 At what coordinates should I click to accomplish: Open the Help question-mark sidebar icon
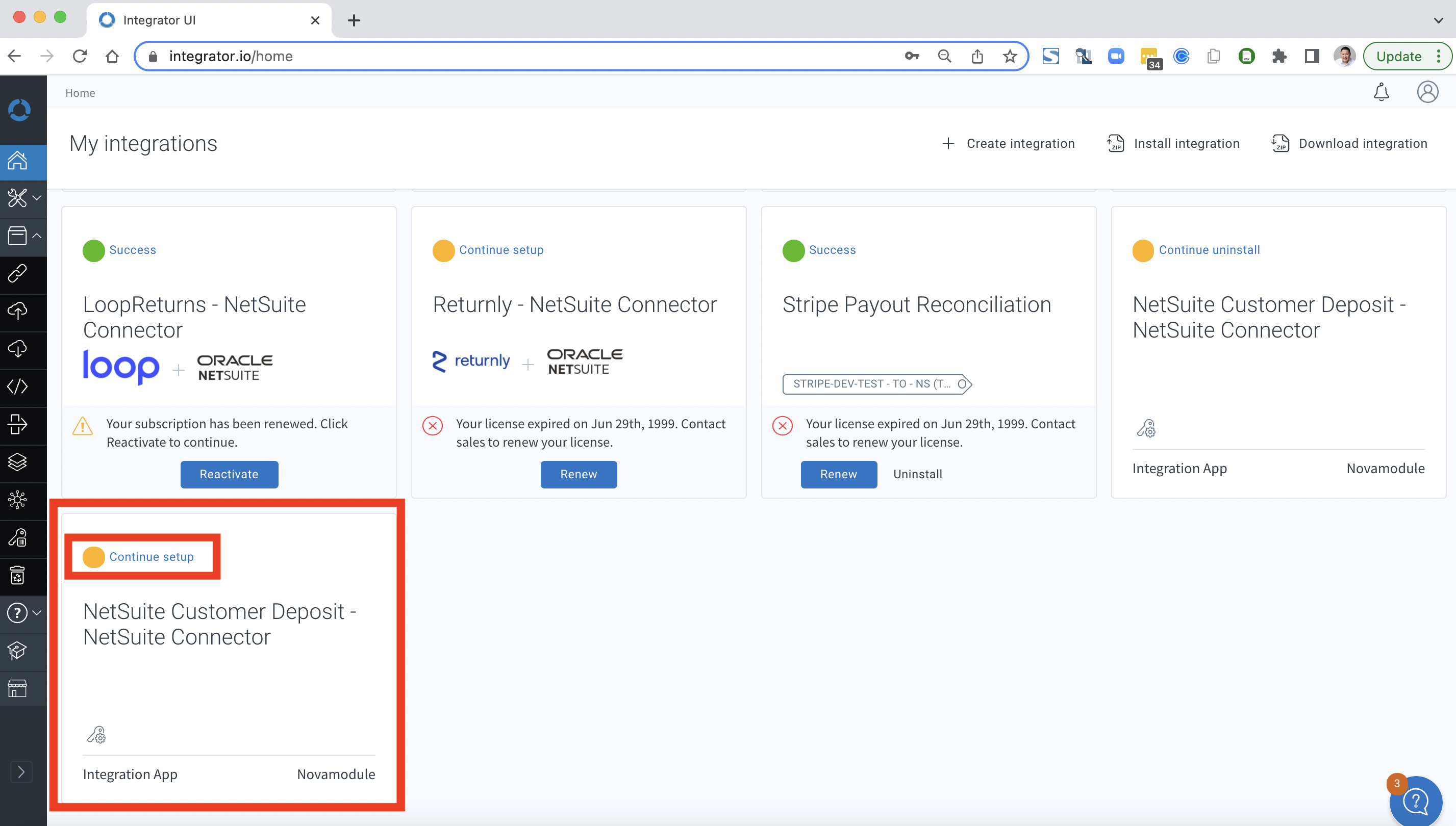(17, 613)
